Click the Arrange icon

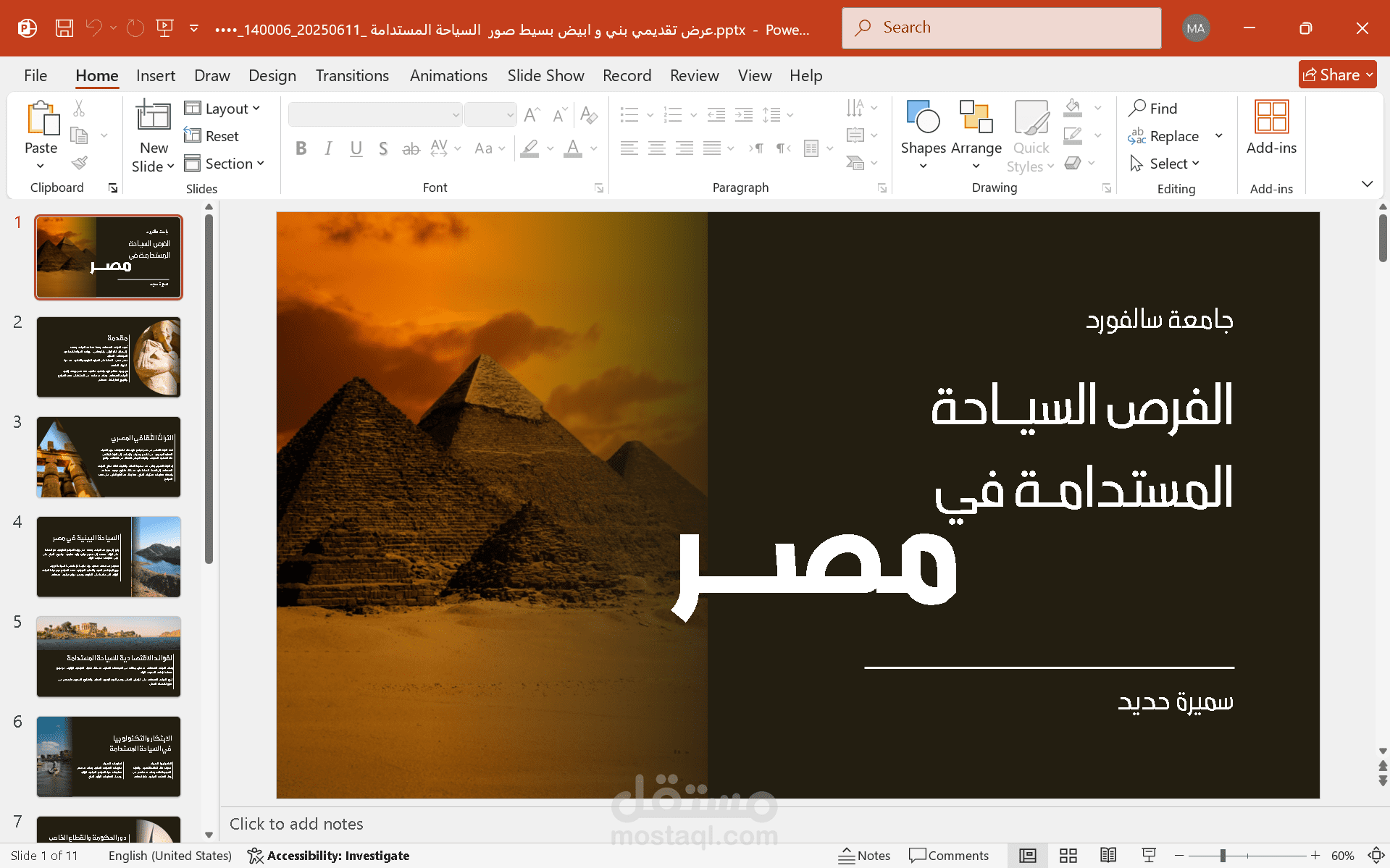(x=976, y=135)
